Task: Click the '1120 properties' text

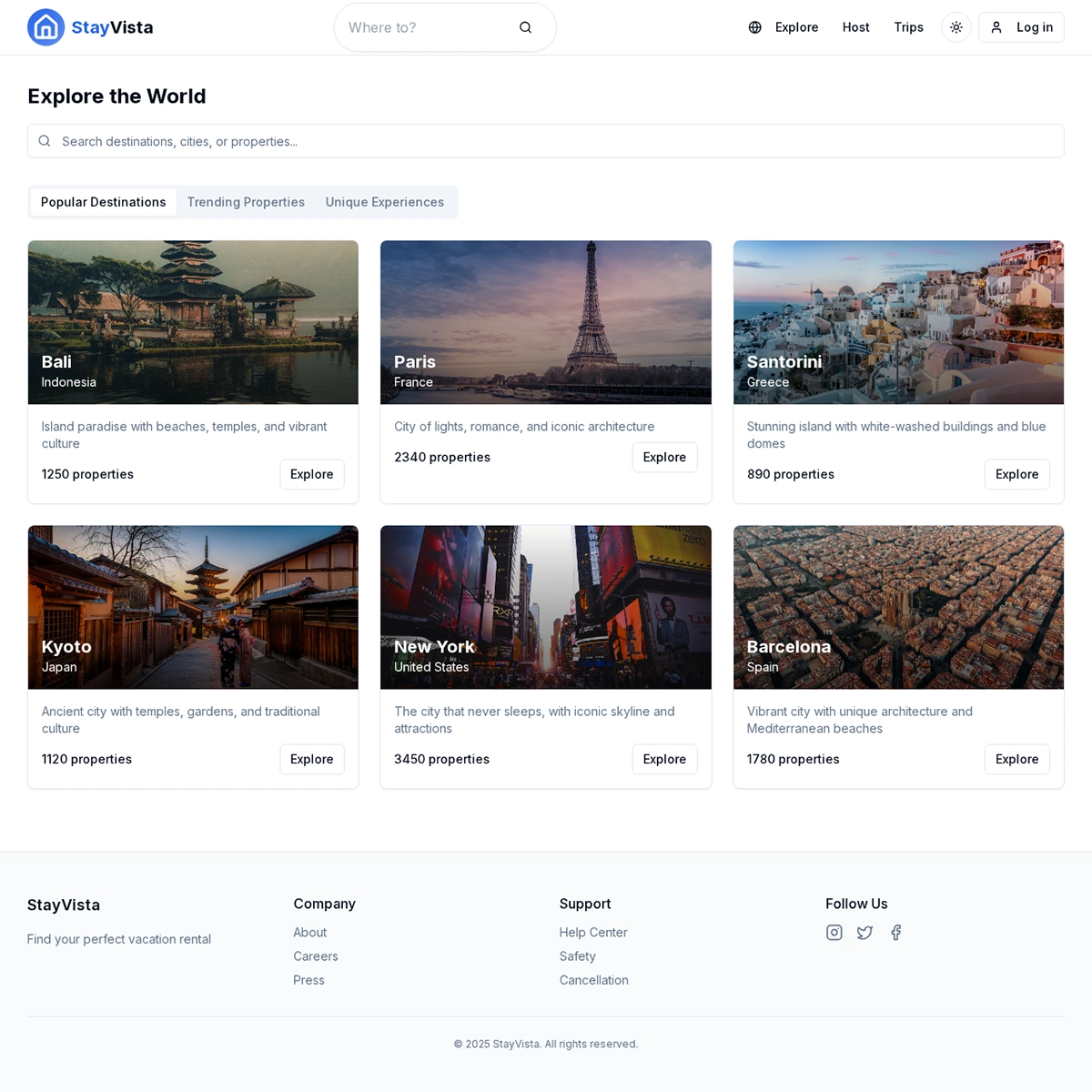Action: pos(86,759)
